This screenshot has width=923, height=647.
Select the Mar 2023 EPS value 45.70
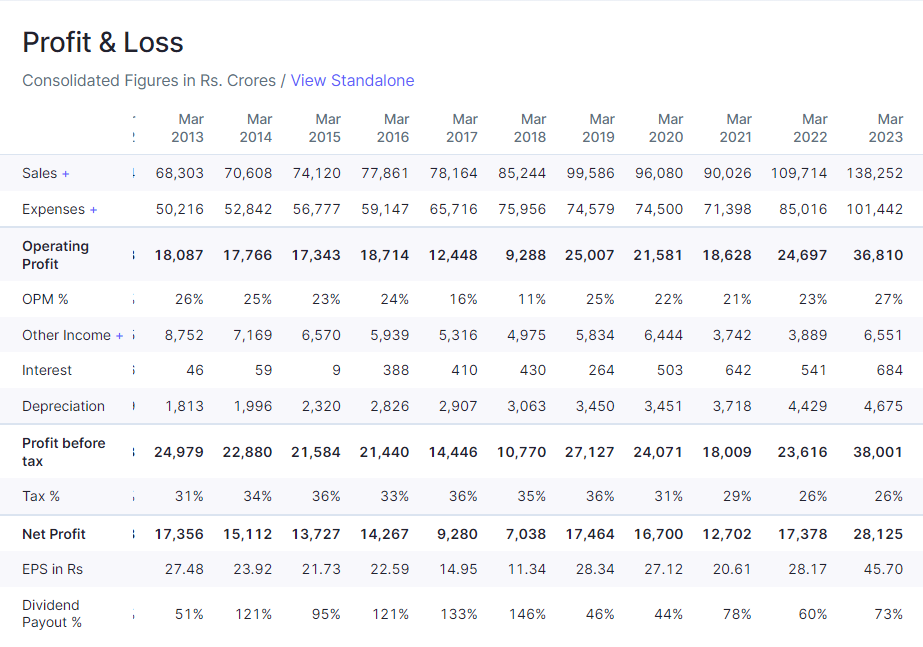point(883,569)
